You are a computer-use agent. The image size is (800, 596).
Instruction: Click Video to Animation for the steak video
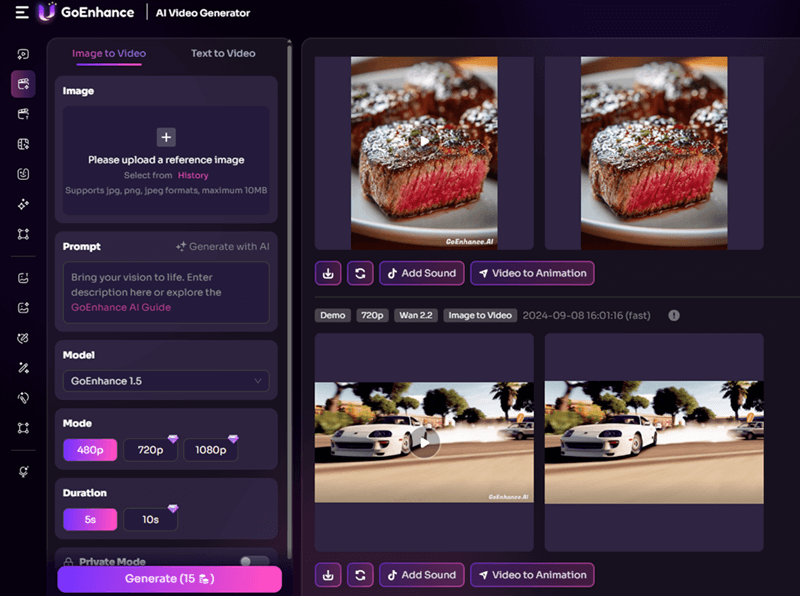pos(532,272)
